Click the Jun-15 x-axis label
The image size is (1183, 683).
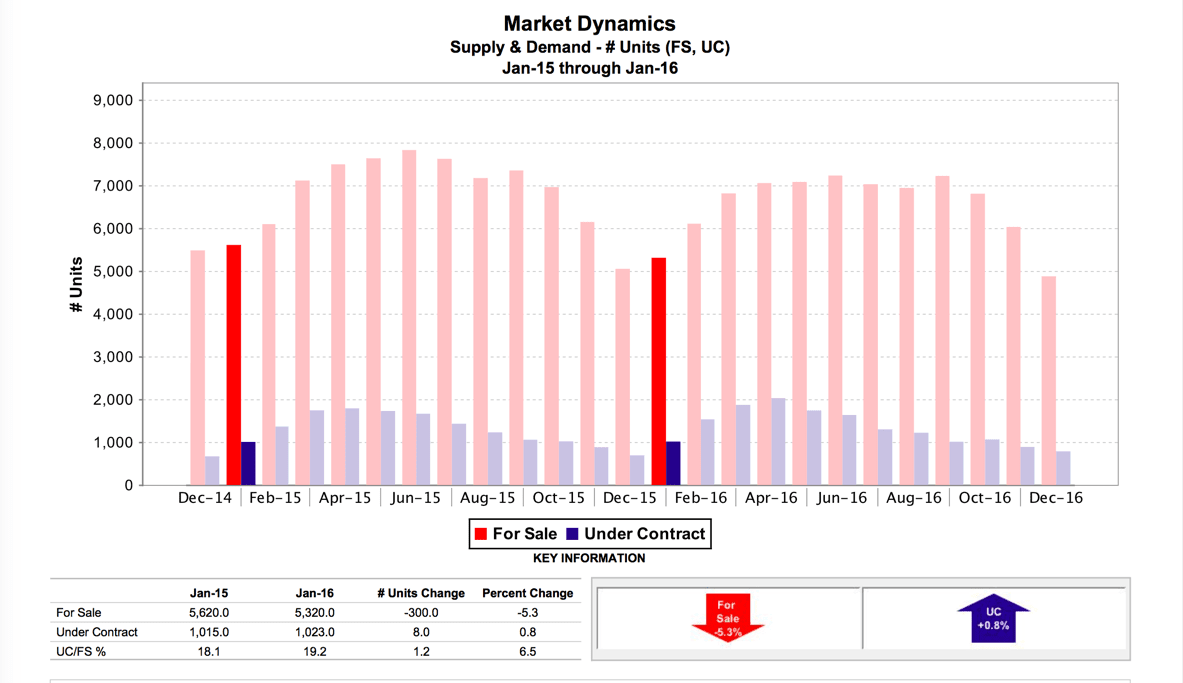[x=415, y=497]
